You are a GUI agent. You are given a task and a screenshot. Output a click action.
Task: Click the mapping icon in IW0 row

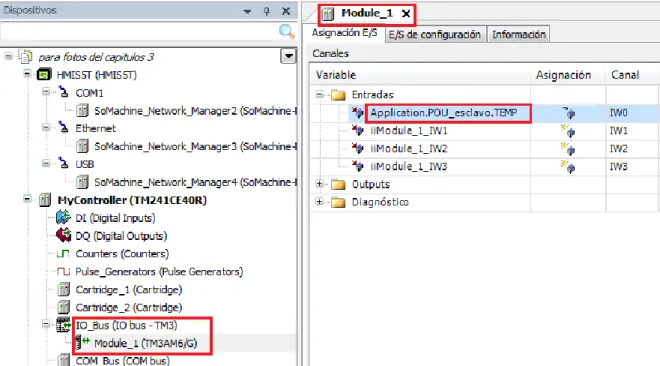click(569, 113)
